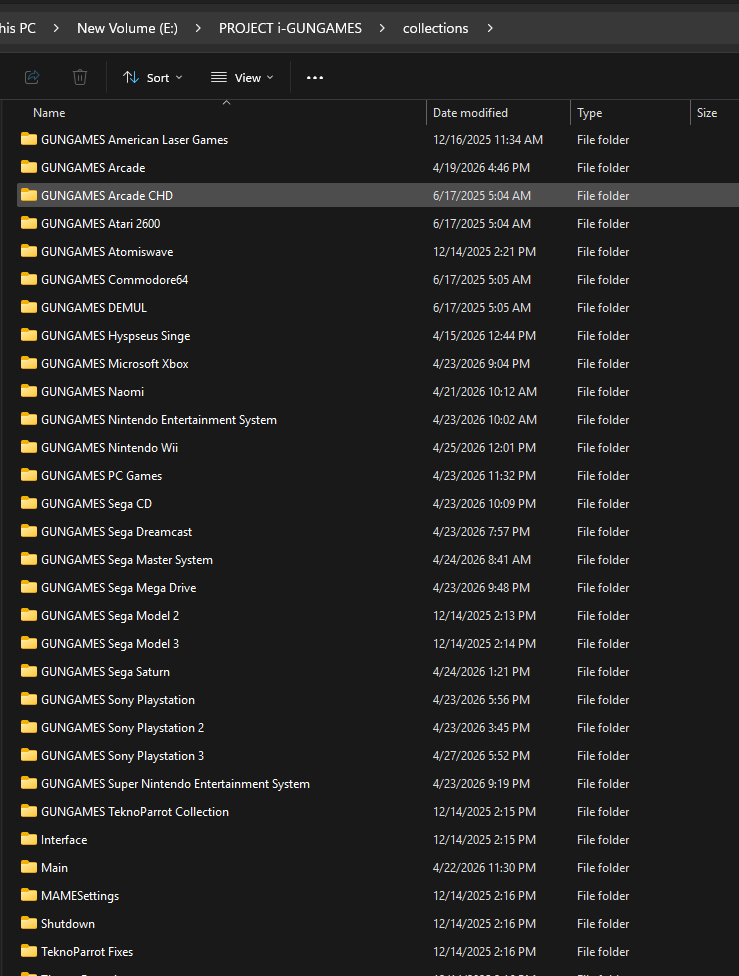Select folder icon of GUNGAMES Naomi
Screen dimensions: 739x976
[29, 391]
